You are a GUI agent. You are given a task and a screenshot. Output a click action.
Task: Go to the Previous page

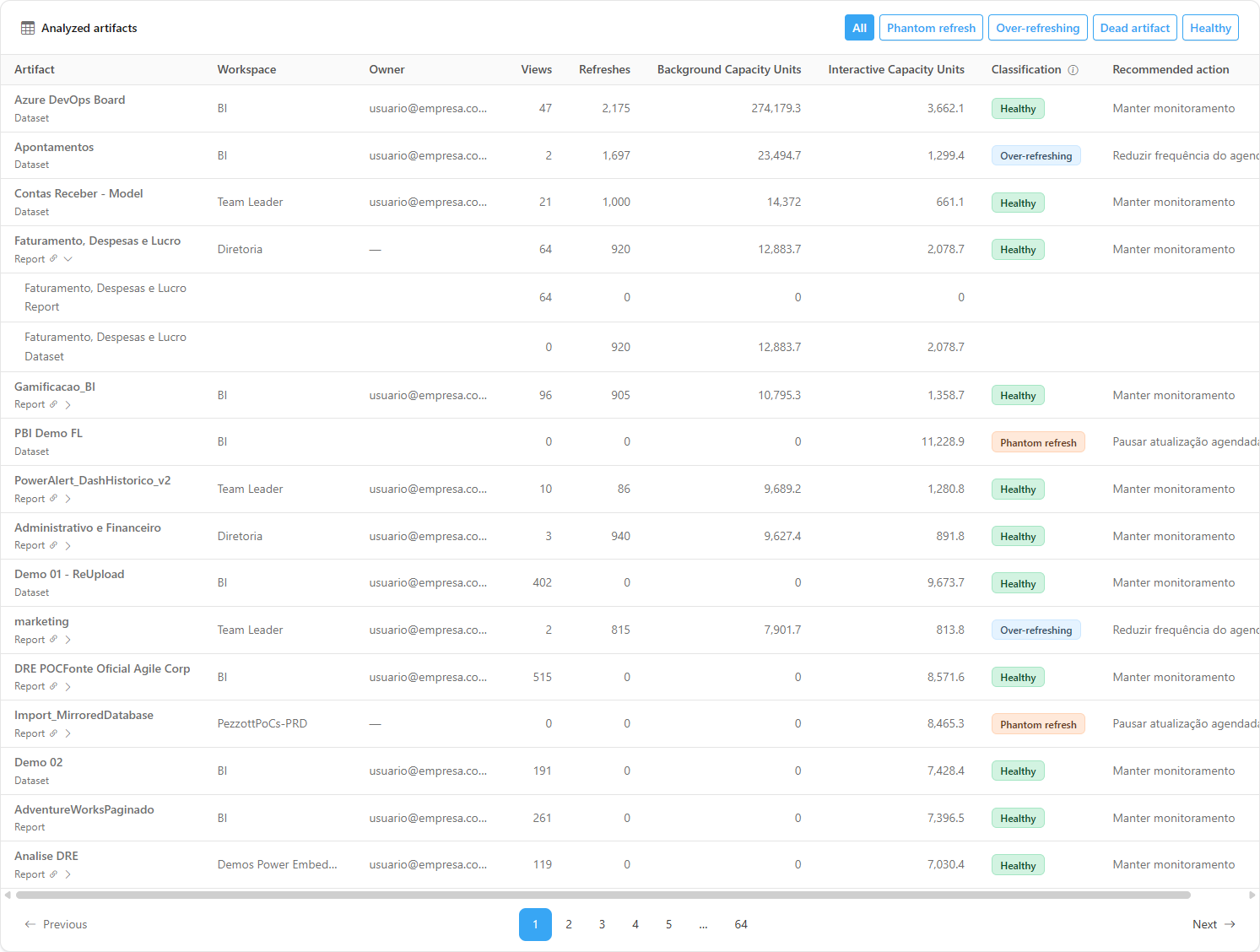coord(56,924)
